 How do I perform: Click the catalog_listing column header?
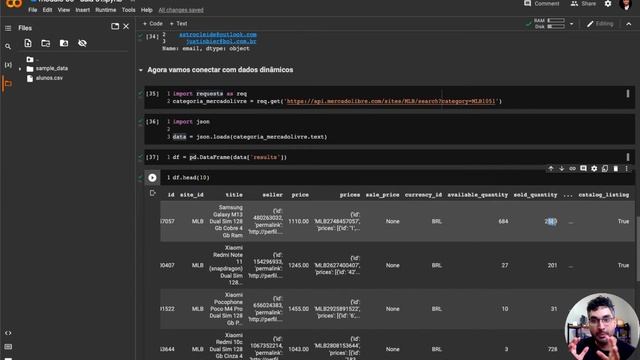[x=604, y=195]
